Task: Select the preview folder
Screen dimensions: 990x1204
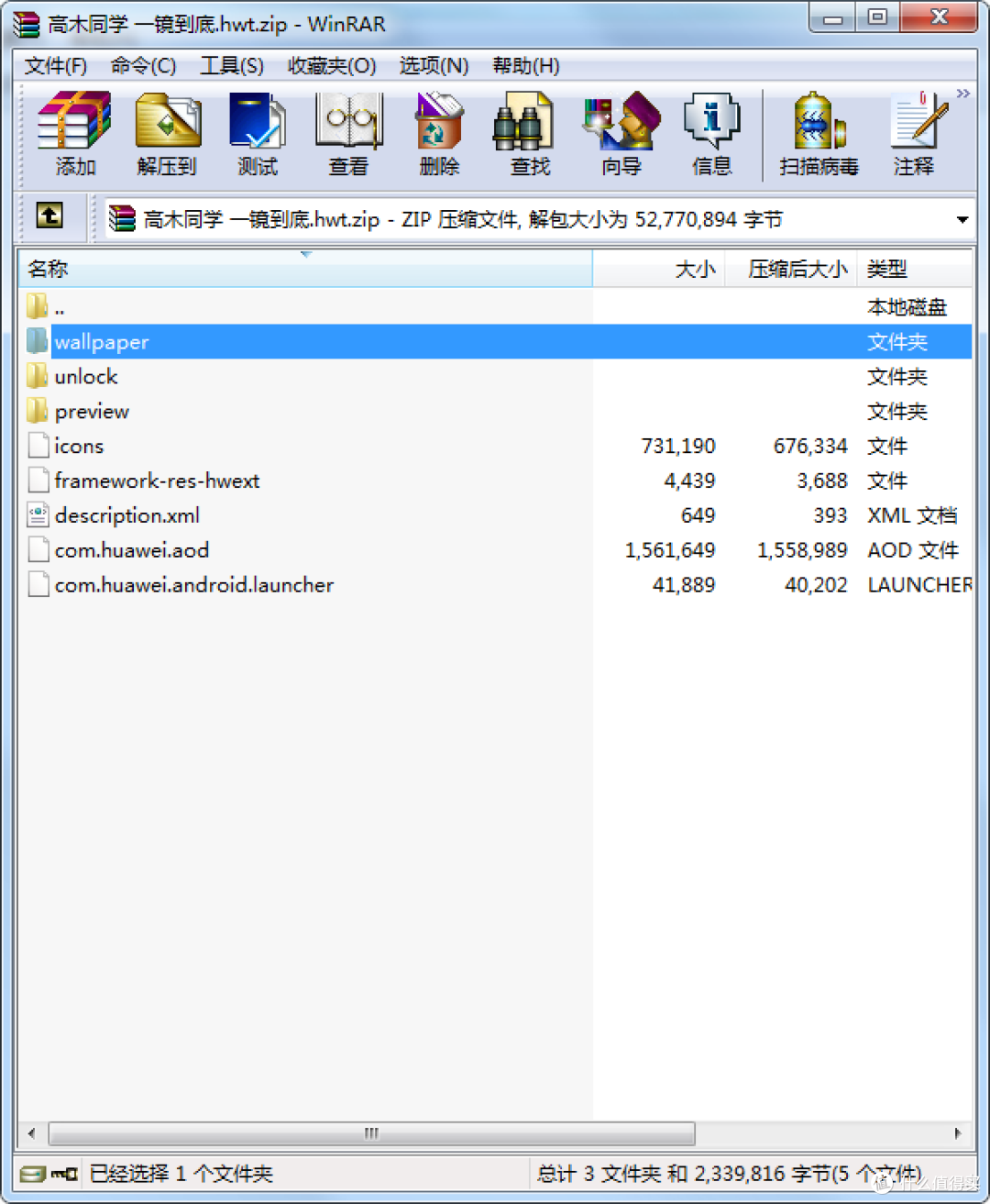Action: point(495,412)
